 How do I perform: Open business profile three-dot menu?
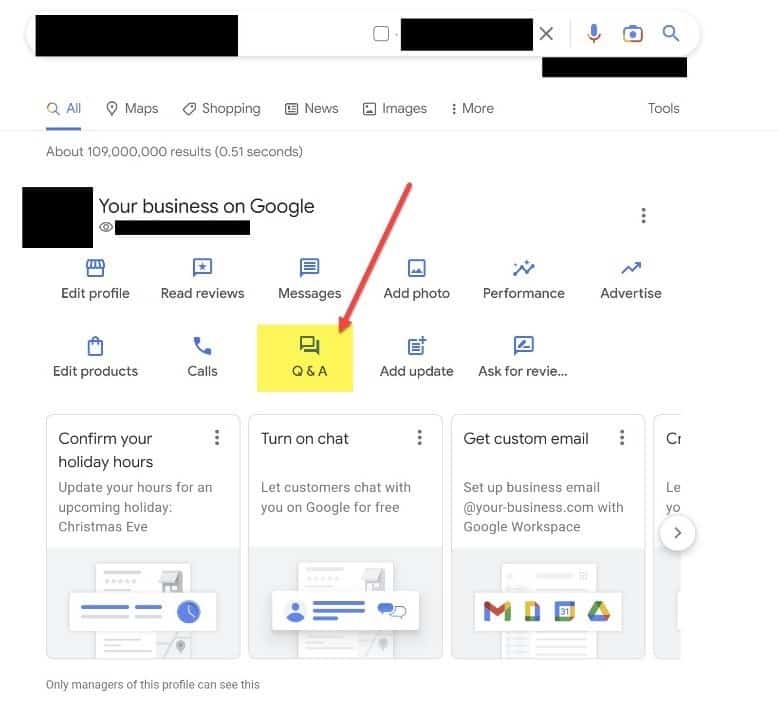click(644, 215)
